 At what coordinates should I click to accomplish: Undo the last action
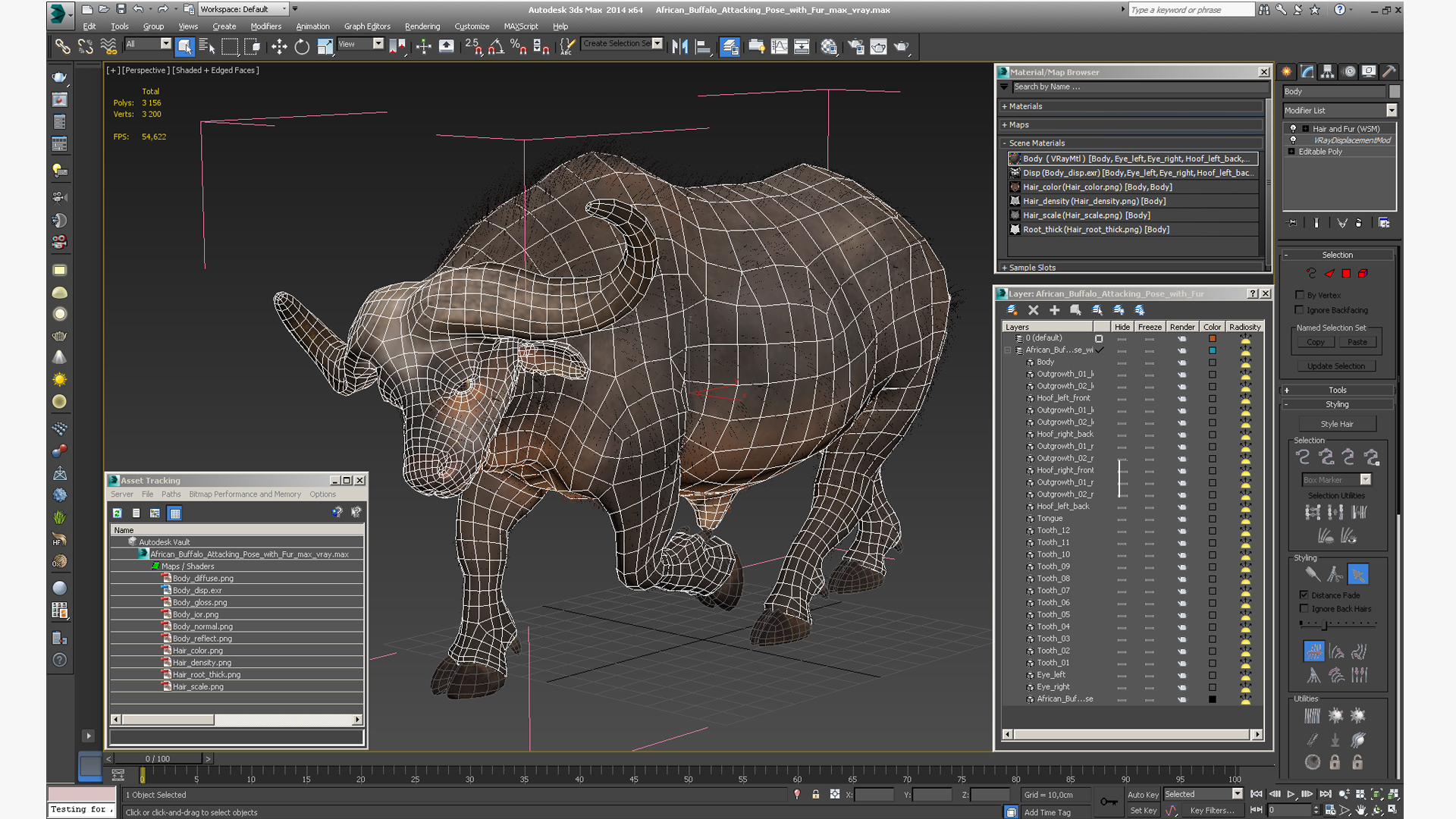[138, 9]
